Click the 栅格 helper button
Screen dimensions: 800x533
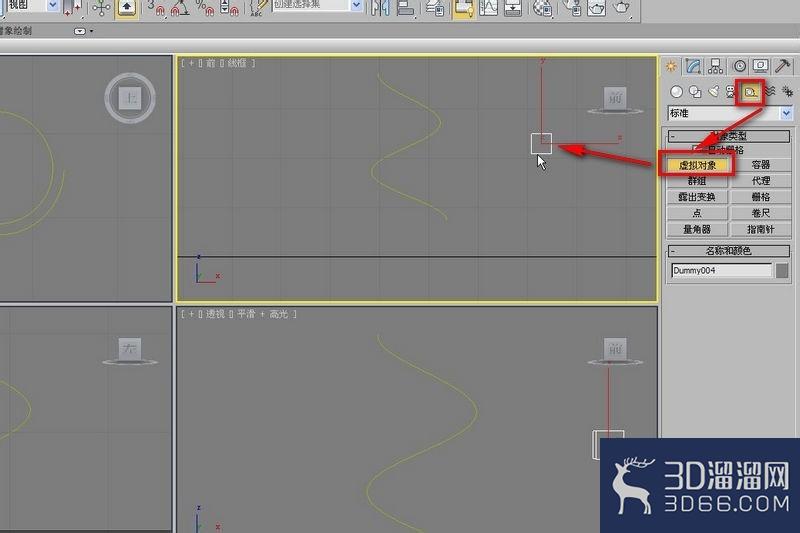(x=761, y=197)
